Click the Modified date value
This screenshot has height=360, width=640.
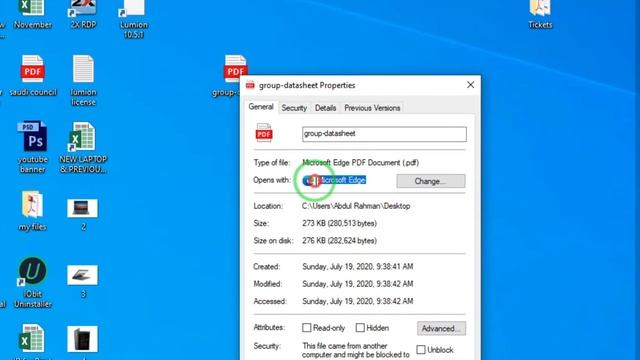(358, 284)
